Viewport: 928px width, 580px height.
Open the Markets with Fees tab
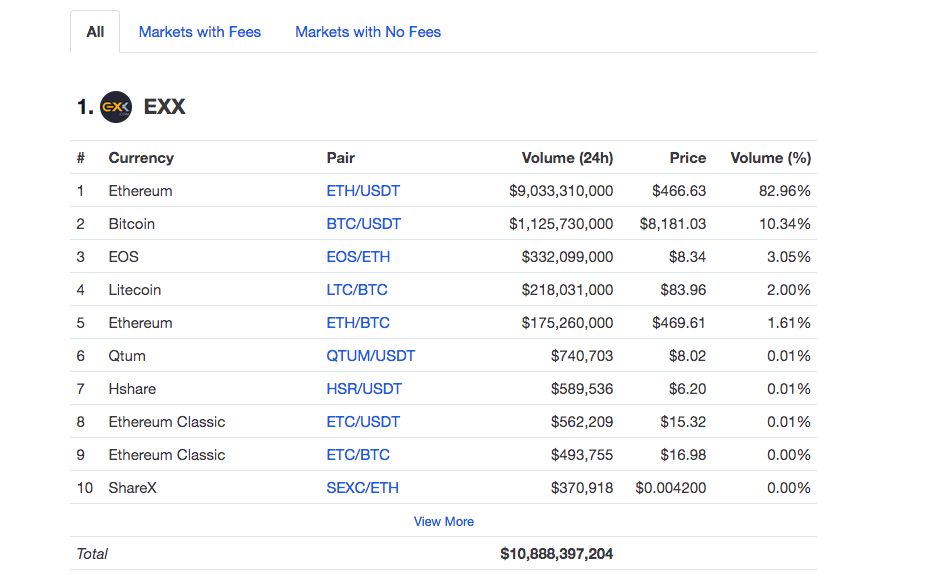200,32
